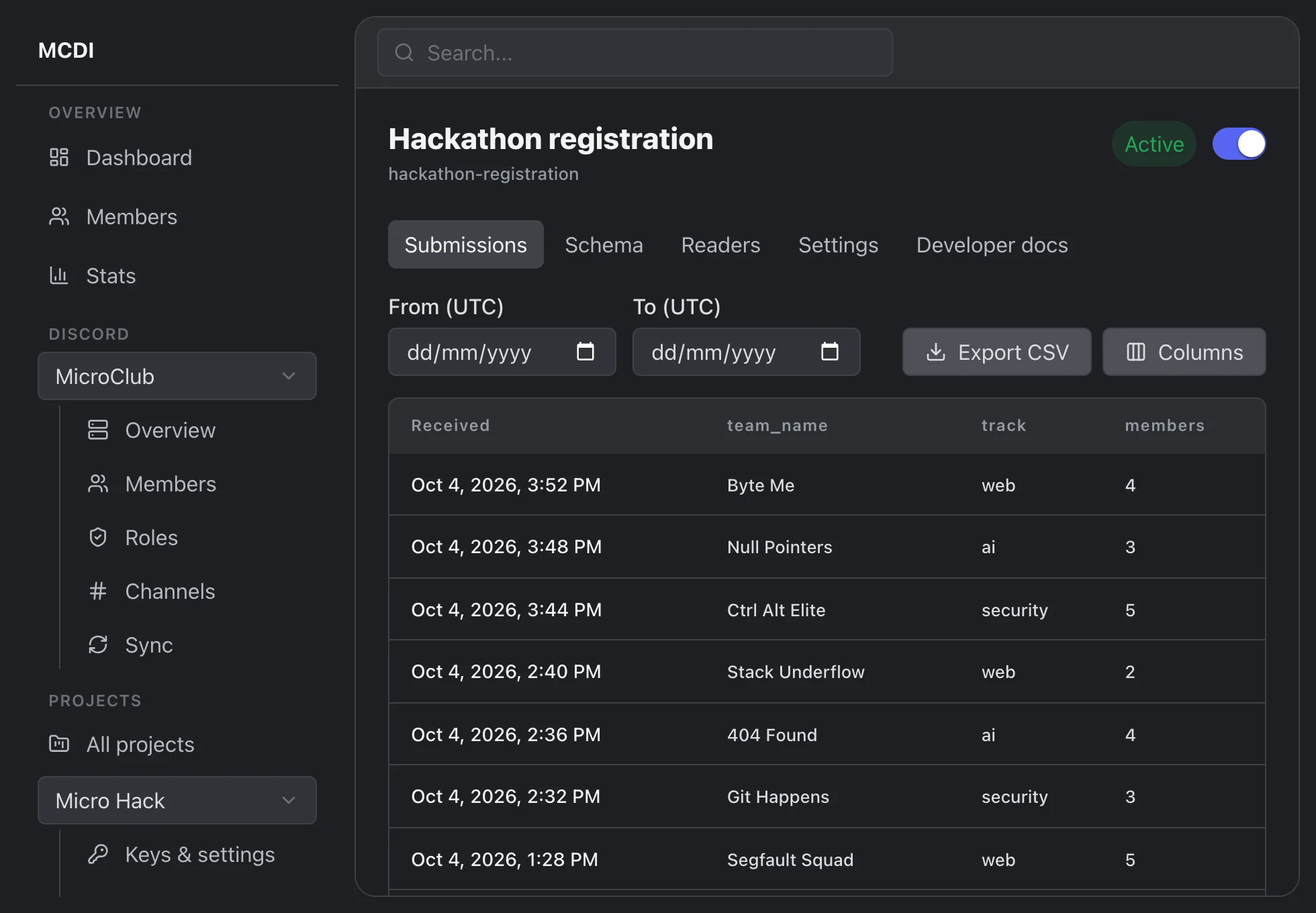1316x913 pixels.
Task: Click the Stack Underflow team cell
Action: pyautogui.click(x=796, y=672)
